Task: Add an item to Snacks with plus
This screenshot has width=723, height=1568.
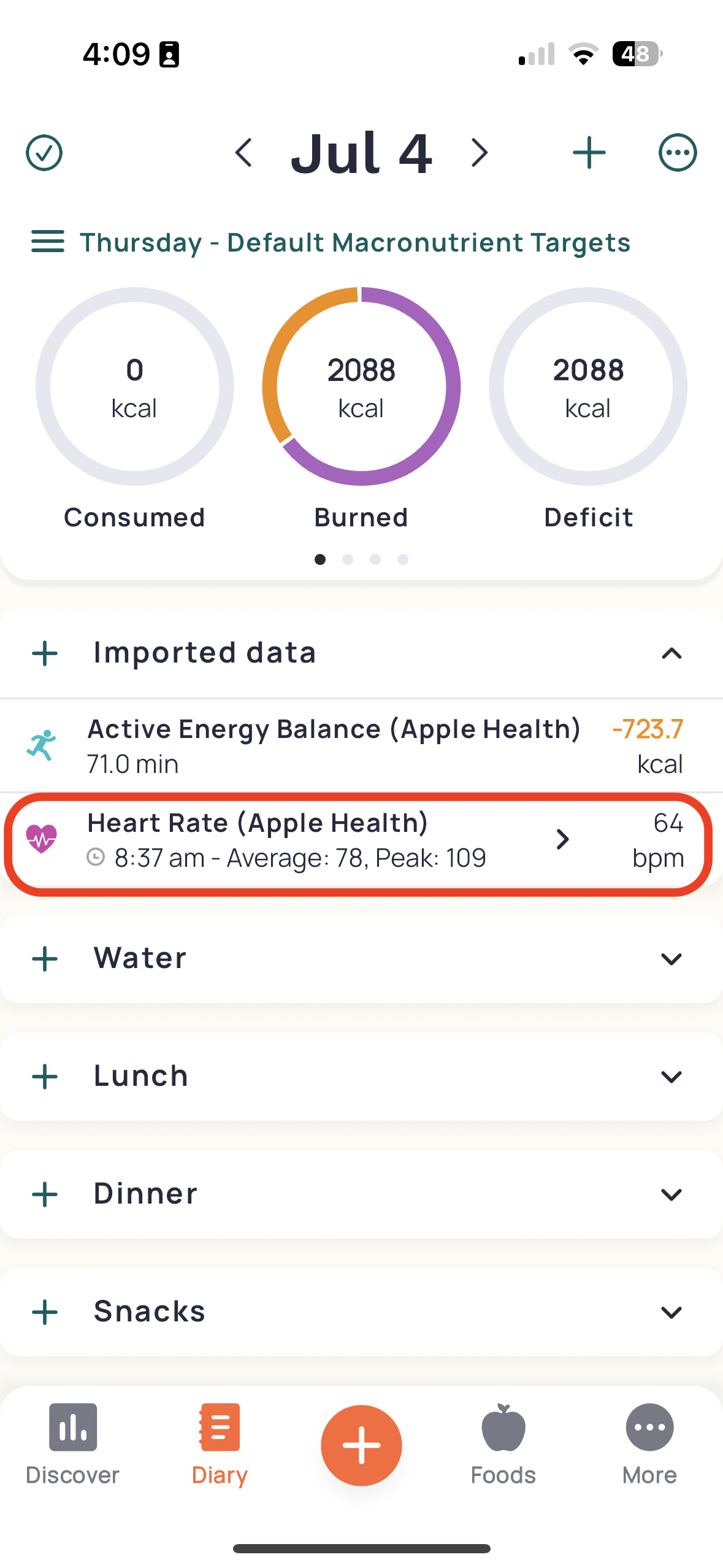Action: tap(45, 1312)
